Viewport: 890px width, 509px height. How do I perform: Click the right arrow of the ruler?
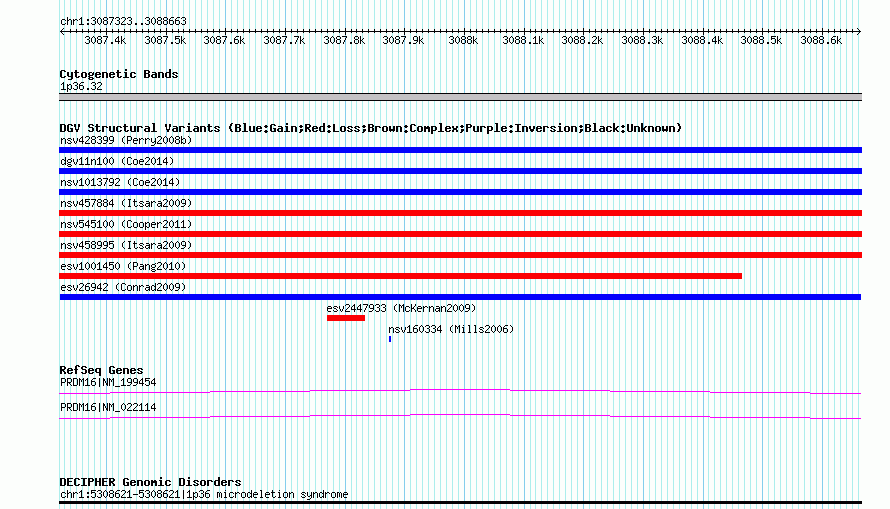pyautogui.click(x=859, y=31)
